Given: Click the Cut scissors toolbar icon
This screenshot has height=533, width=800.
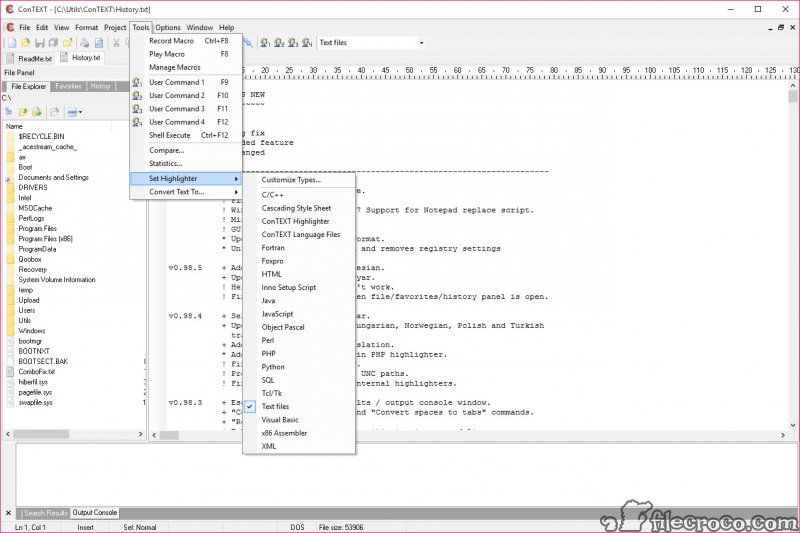Looking at the screenshot, I should (116, 43).
